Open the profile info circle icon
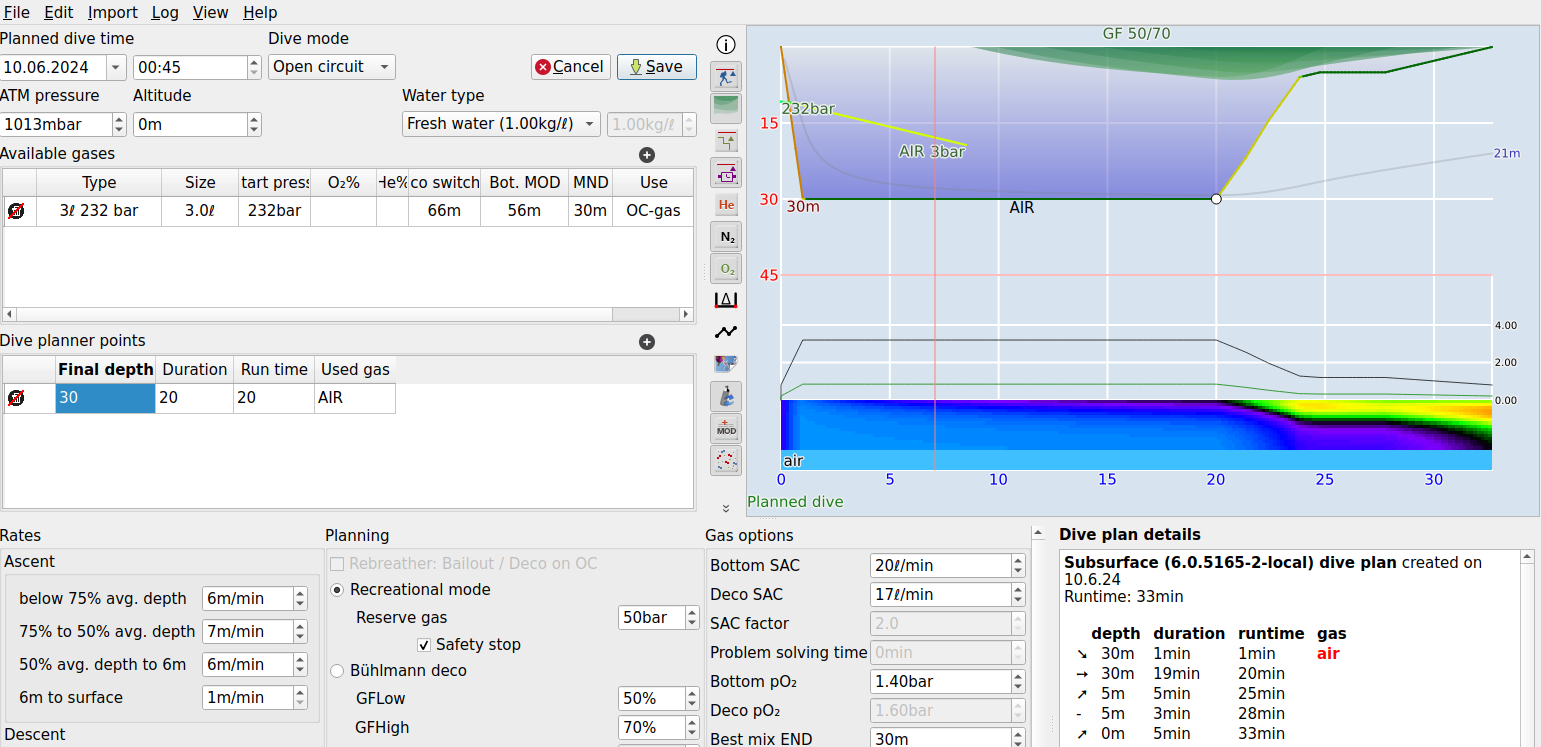This screenshot has height=747, width=1541. pos(726,44)
